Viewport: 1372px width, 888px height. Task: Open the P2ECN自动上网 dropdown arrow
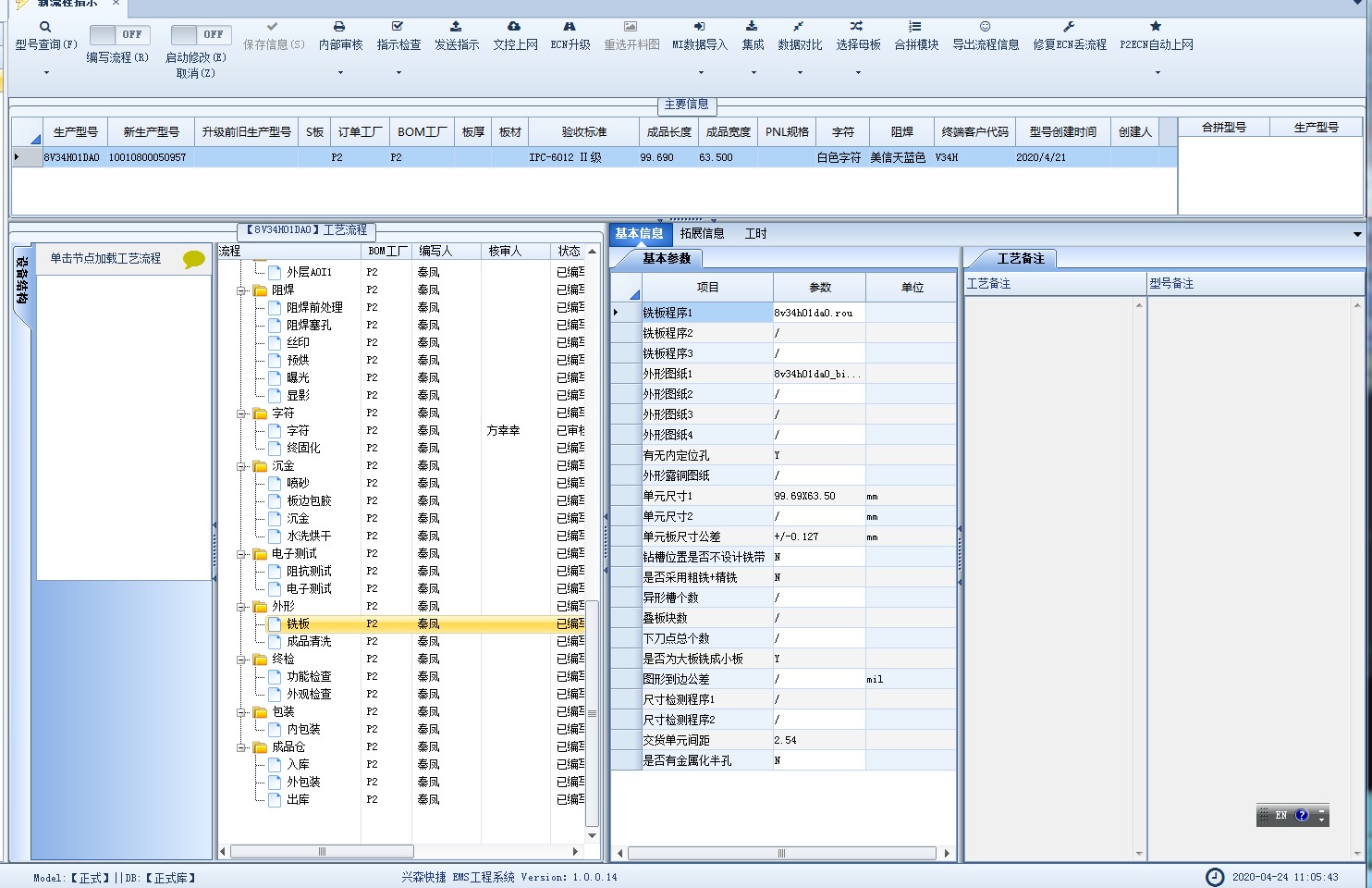coord(1156,72)
